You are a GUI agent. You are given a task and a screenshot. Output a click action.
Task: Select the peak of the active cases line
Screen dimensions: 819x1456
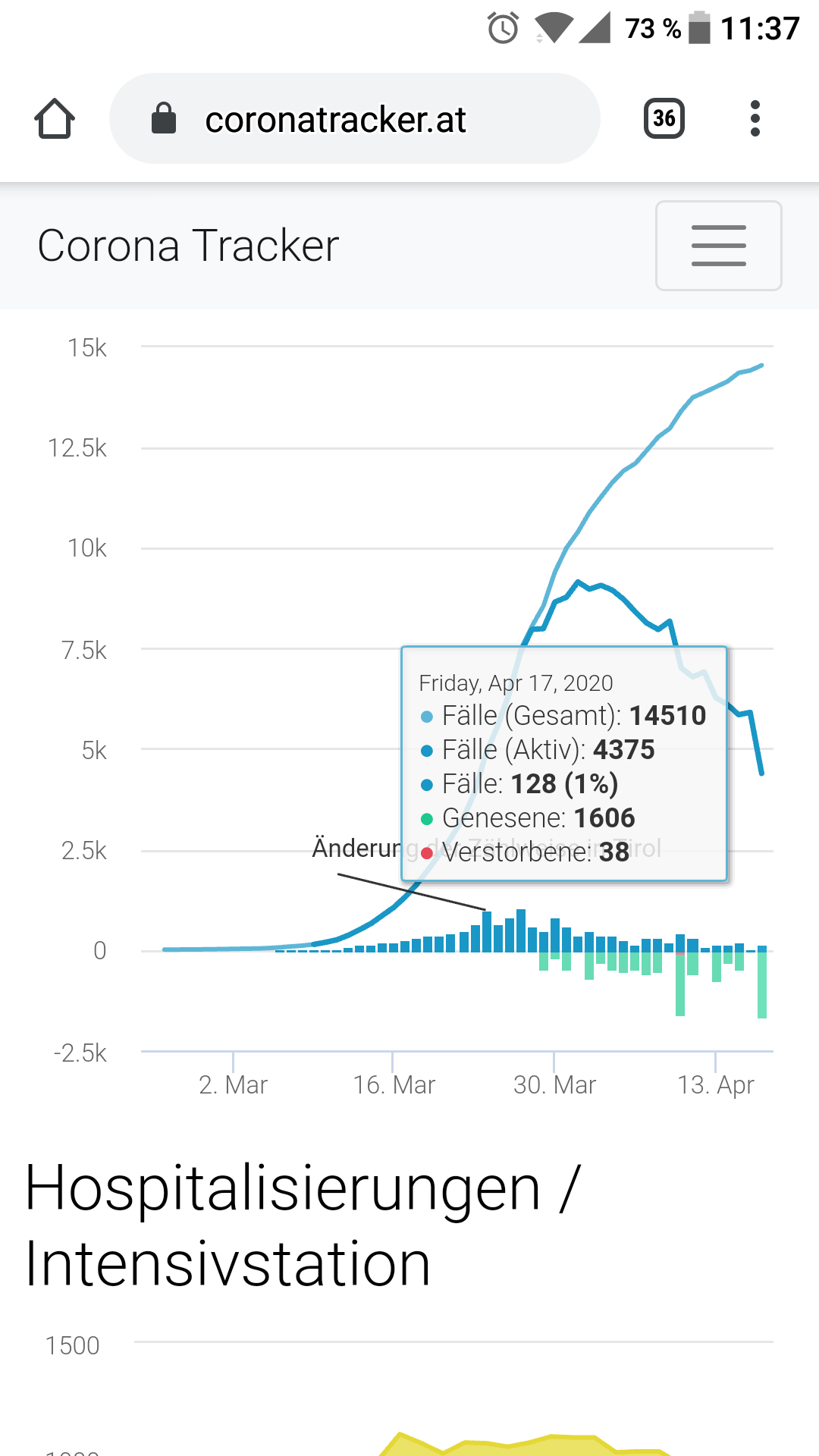tap(578, 582)
